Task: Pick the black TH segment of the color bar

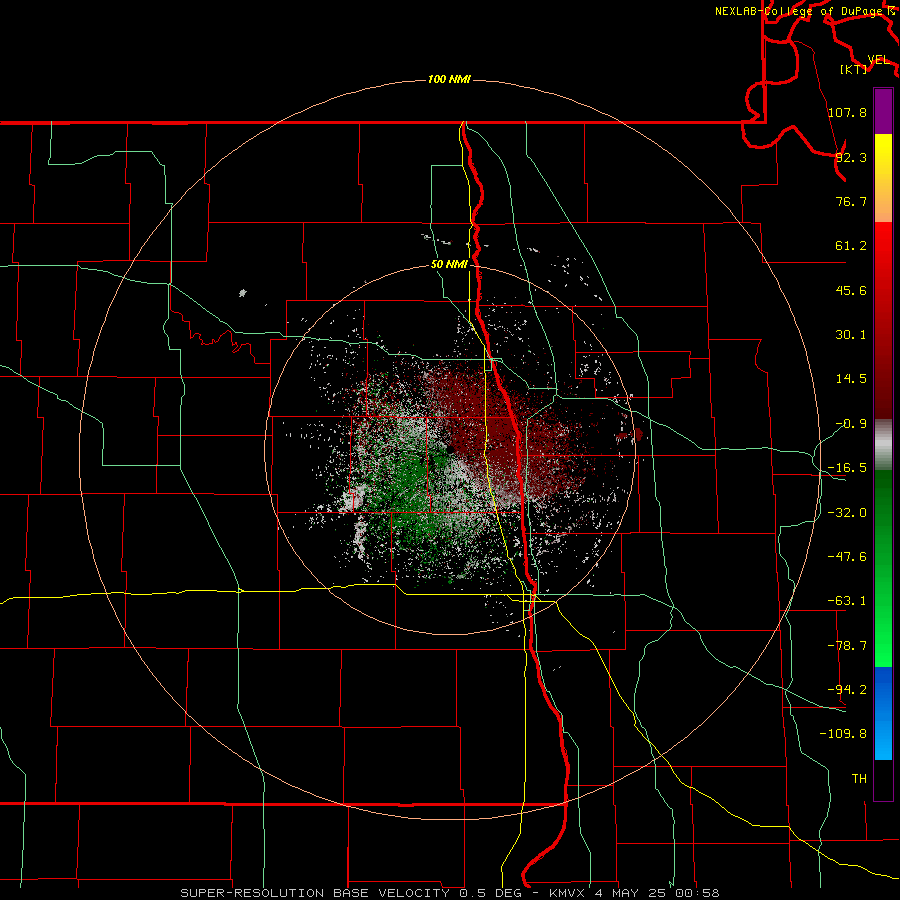Action: (883, 780)
